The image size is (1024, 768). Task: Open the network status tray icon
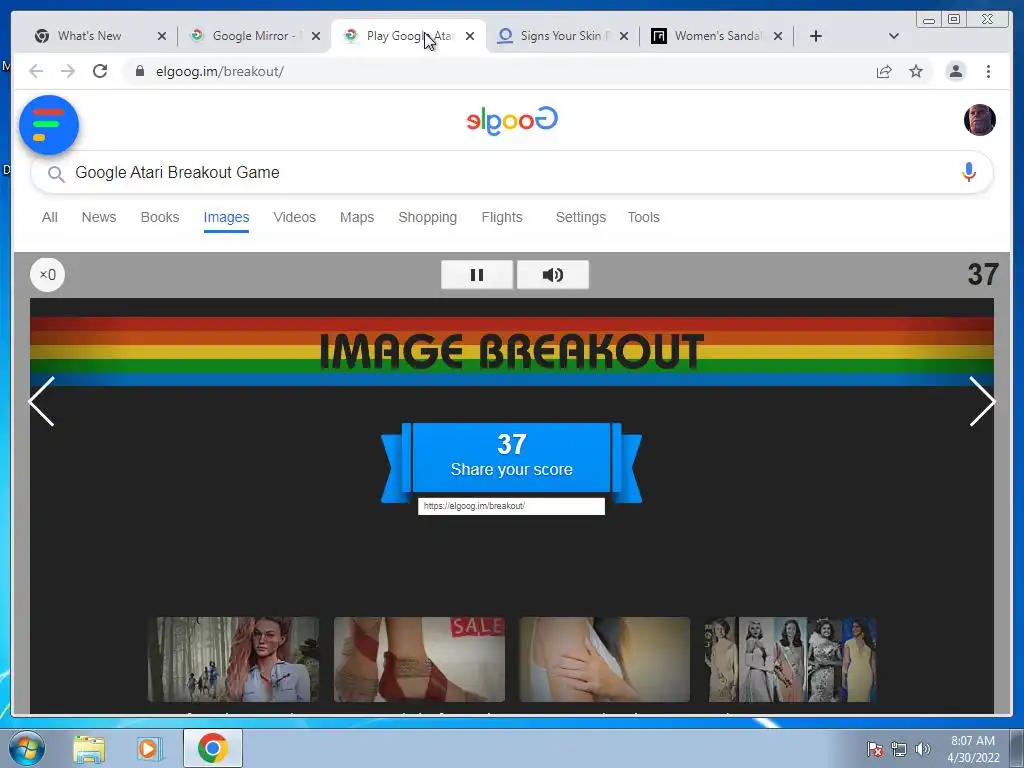click(x=899, y=749)
